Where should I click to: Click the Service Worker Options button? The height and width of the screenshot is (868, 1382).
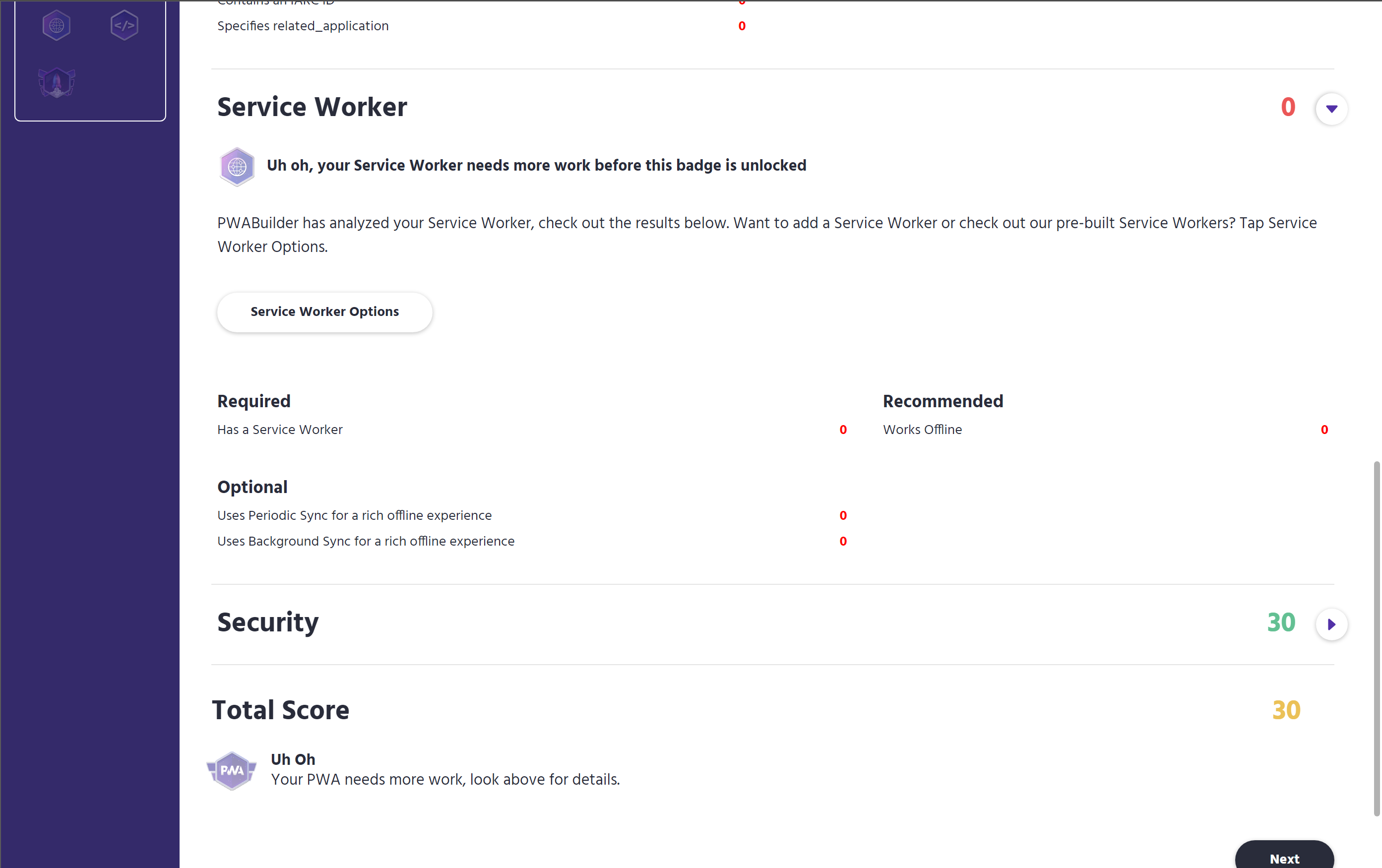coord(324,312)
